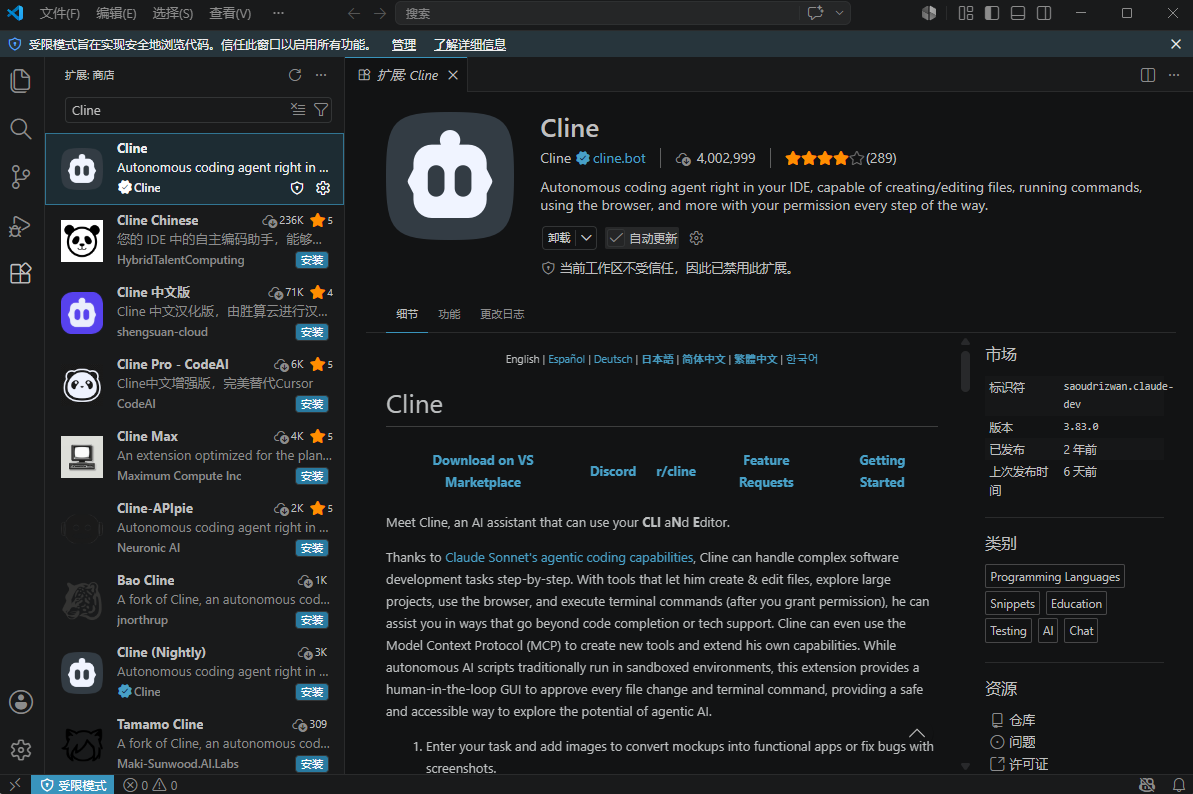
Task: Toggle the 自动更新 checkbox
Action: pos(616,238)
